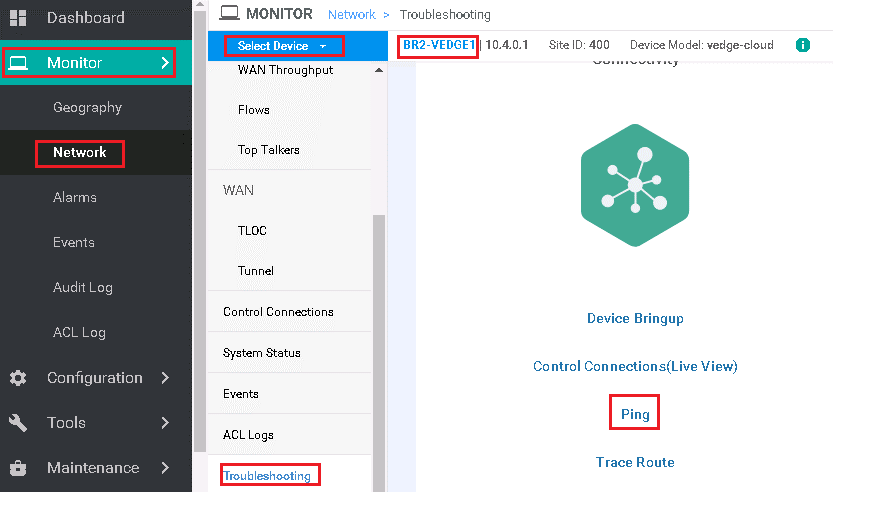The height and width of the screenshot is (512, 888).
Task: Select WAN Throughput in device menu
Action: tap(285, 70)
